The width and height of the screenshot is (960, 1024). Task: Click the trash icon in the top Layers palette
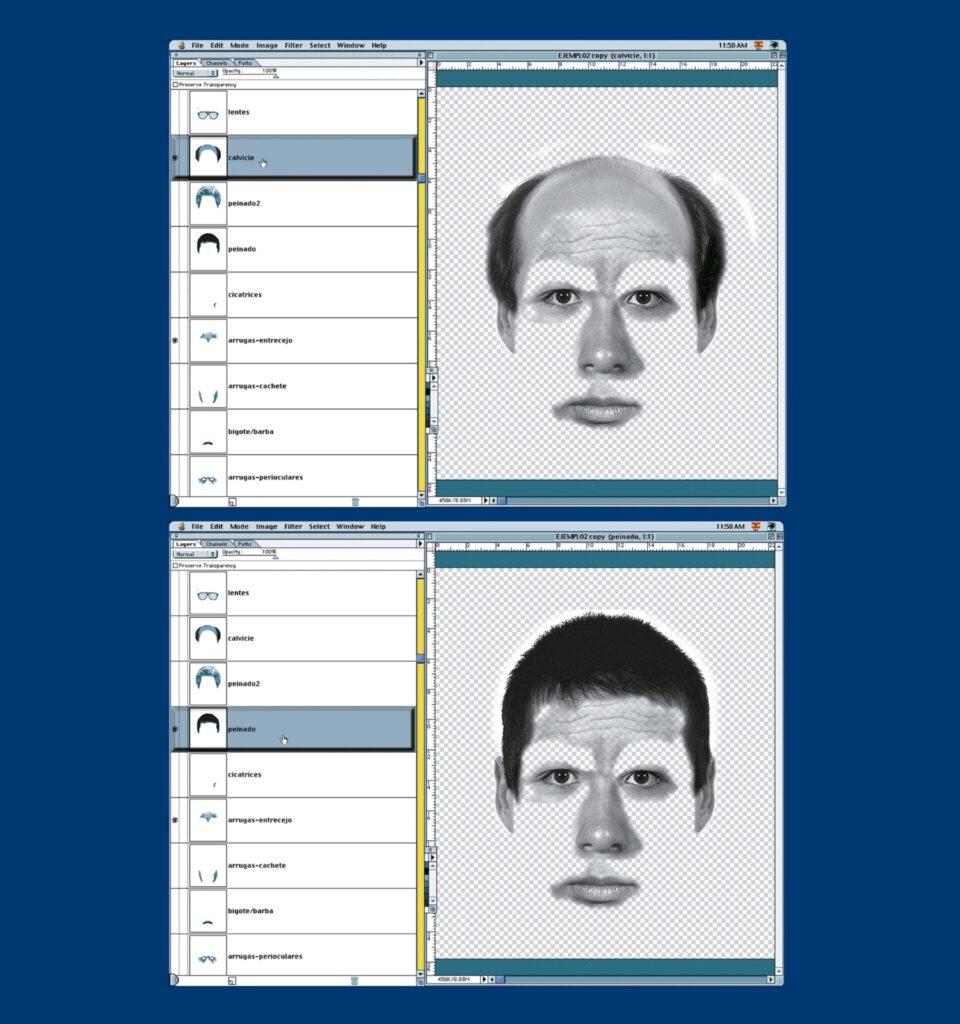[355, 501]
